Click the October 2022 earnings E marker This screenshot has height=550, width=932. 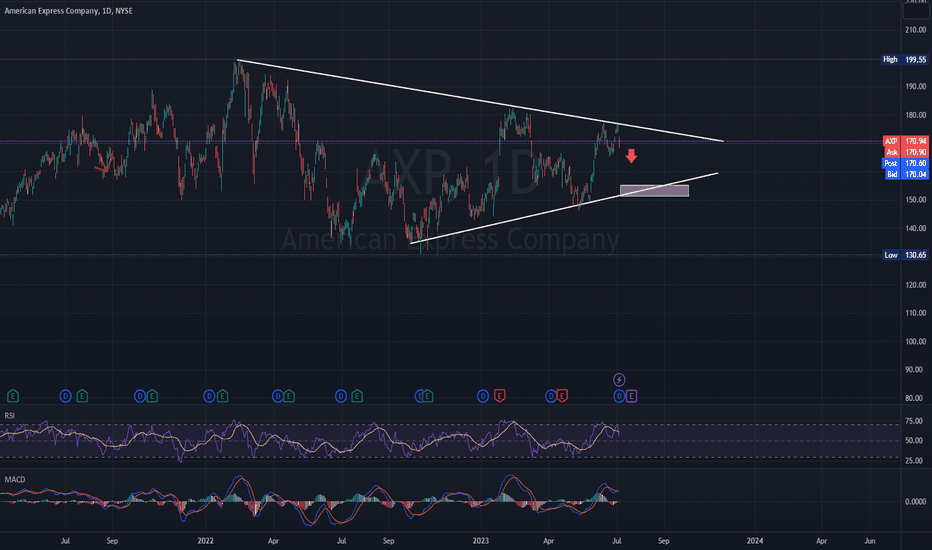(x=427, y=396)
